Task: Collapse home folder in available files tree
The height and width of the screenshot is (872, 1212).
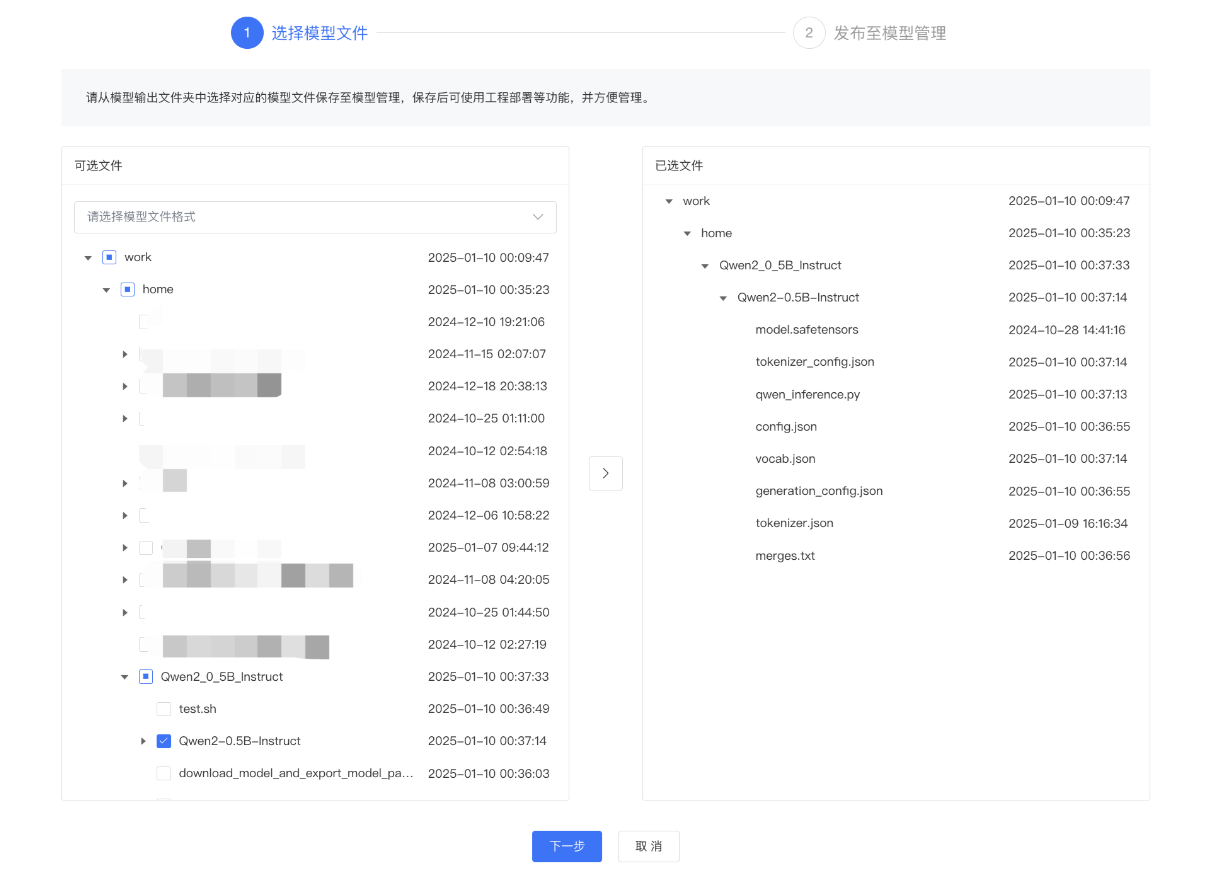Action: pyautogui.click(x=106, y=290)
